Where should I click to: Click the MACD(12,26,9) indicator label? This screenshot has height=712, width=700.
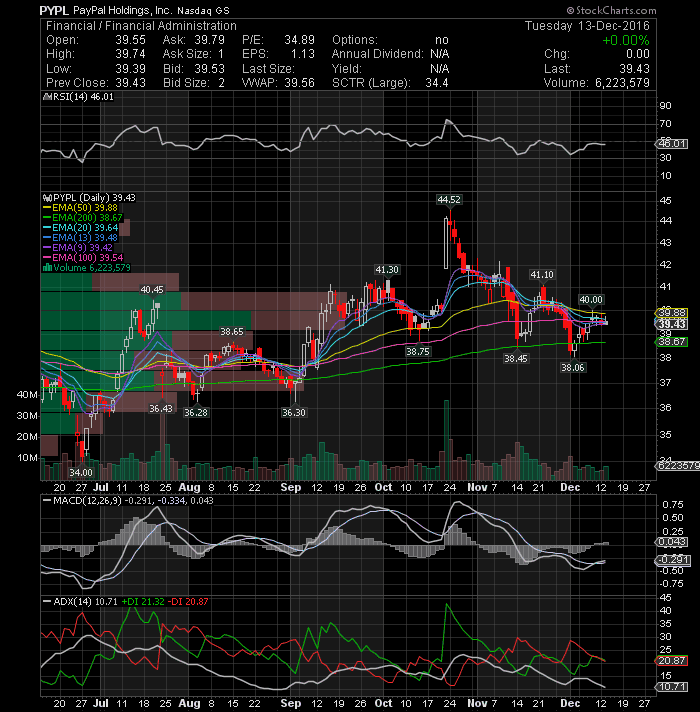click(128, 501)
